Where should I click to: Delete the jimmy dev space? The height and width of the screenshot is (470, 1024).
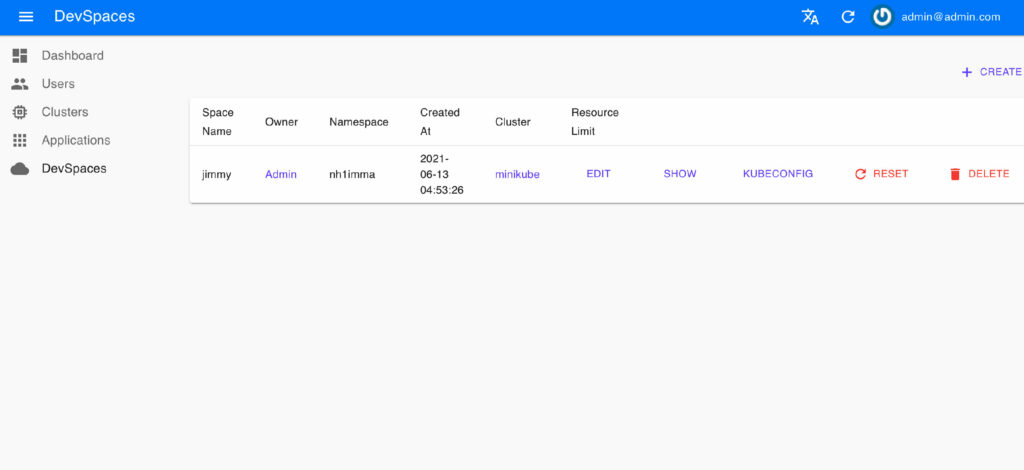pos(979,174)
